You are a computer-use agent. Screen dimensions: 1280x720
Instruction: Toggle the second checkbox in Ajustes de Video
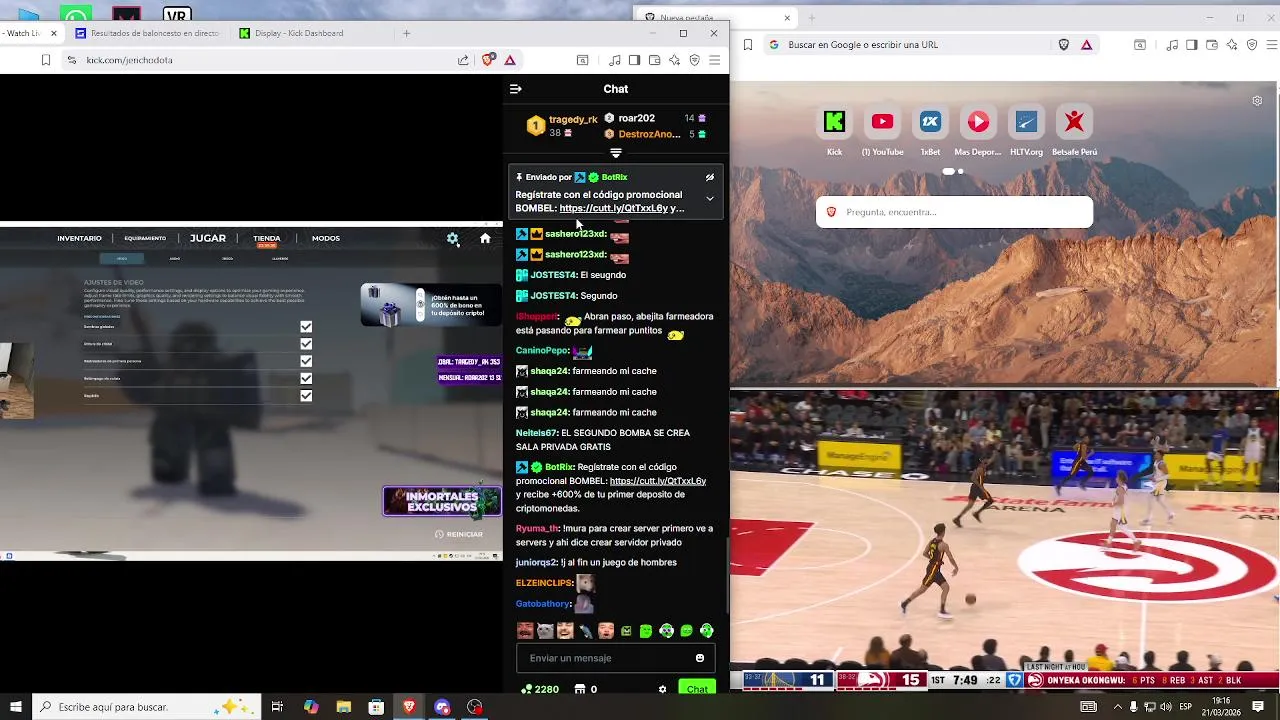point(306,344)
